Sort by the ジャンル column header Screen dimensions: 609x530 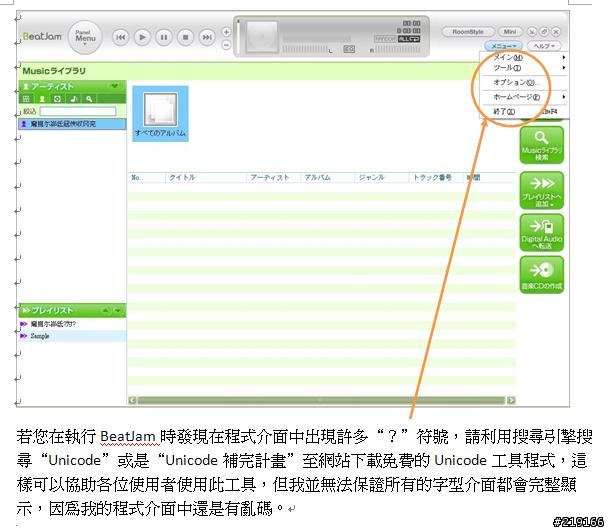(x=381, y=177)
